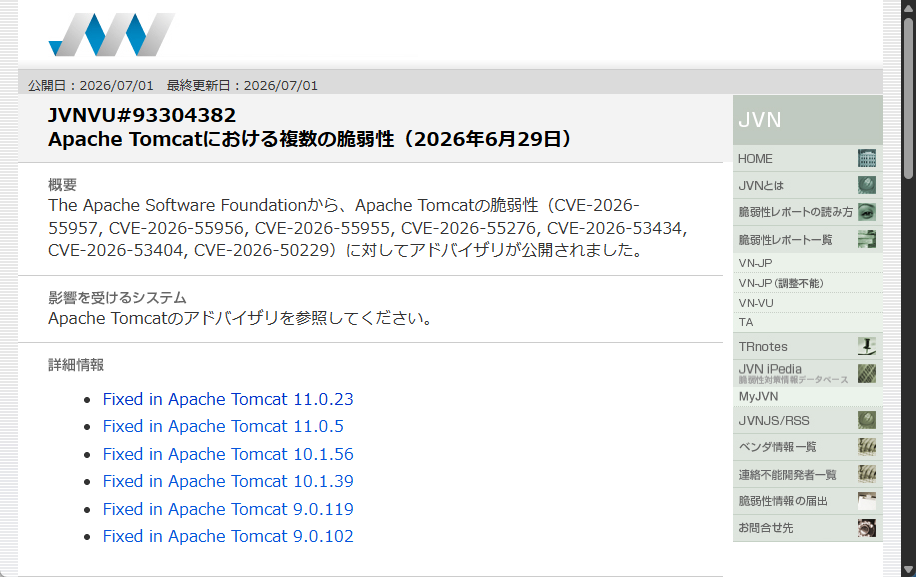
Task: Select VN-JP (調整不能) submenu entry
Action: coord(807,283)
